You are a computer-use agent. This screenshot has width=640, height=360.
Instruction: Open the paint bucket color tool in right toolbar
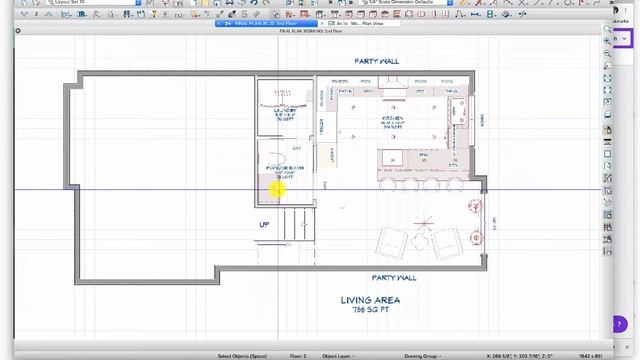(x=607, y=130)
